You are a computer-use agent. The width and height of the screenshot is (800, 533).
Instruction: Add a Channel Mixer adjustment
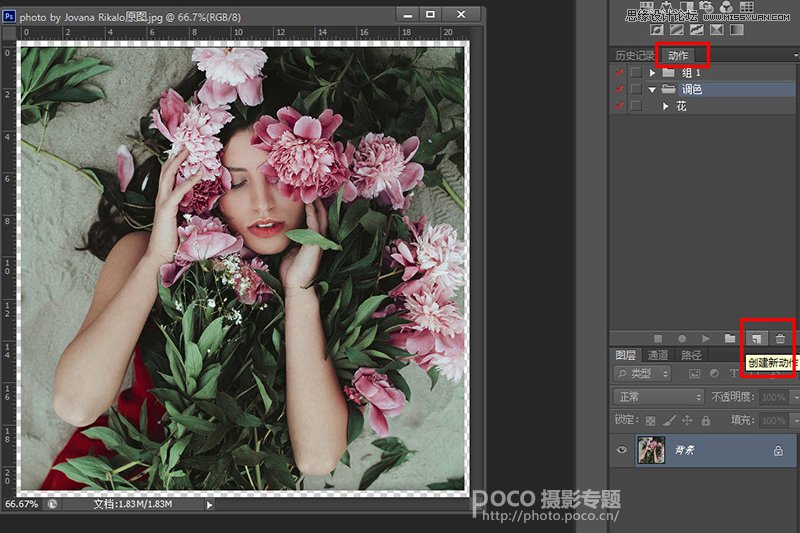pos(726,7)
